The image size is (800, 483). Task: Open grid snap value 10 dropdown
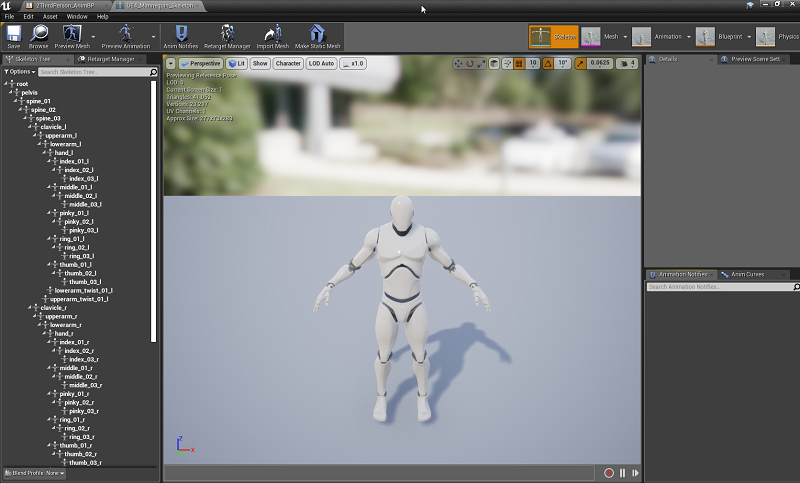tap(533, 64)
